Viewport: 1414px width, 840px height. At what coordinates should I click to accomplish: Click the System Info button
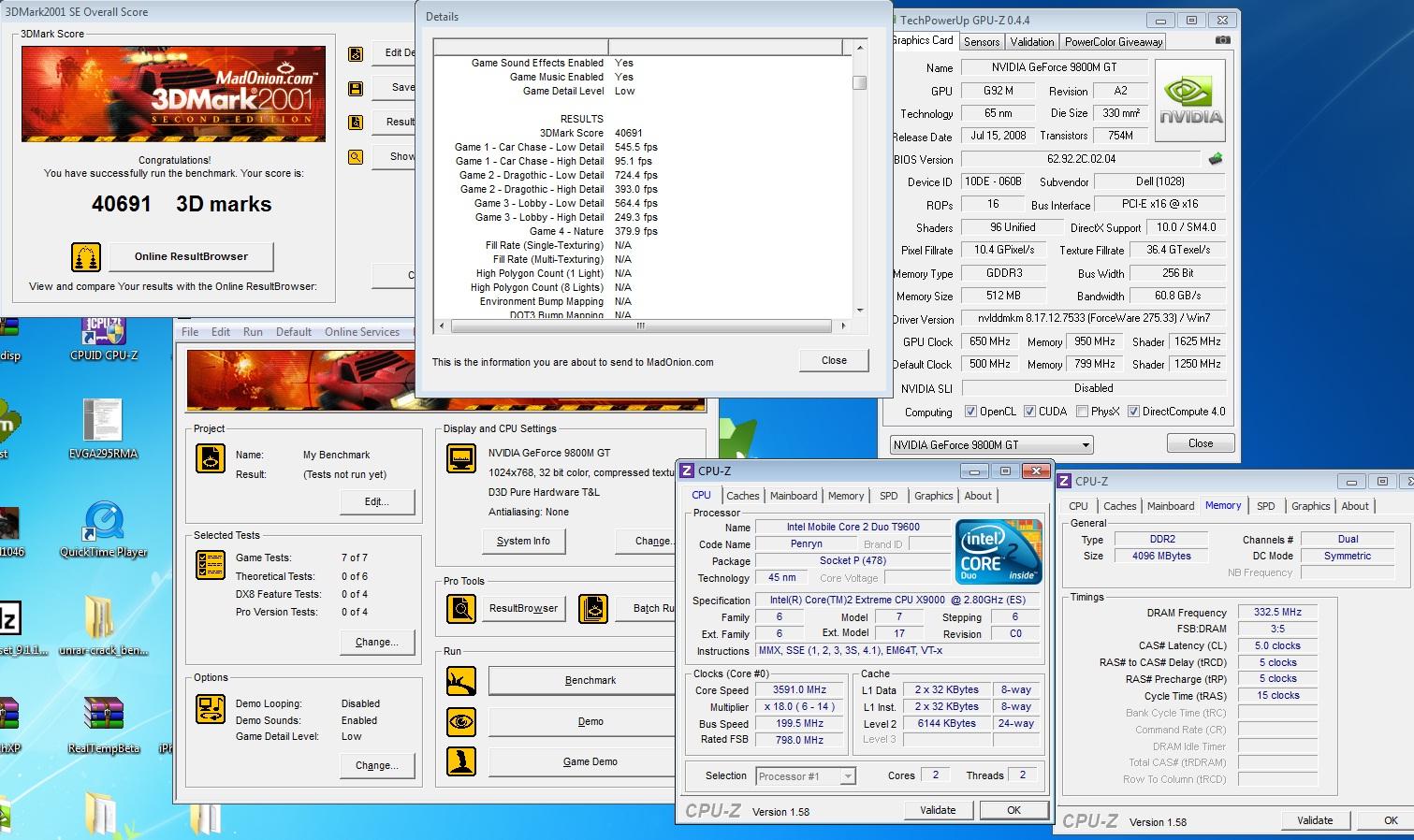point(523,541)
